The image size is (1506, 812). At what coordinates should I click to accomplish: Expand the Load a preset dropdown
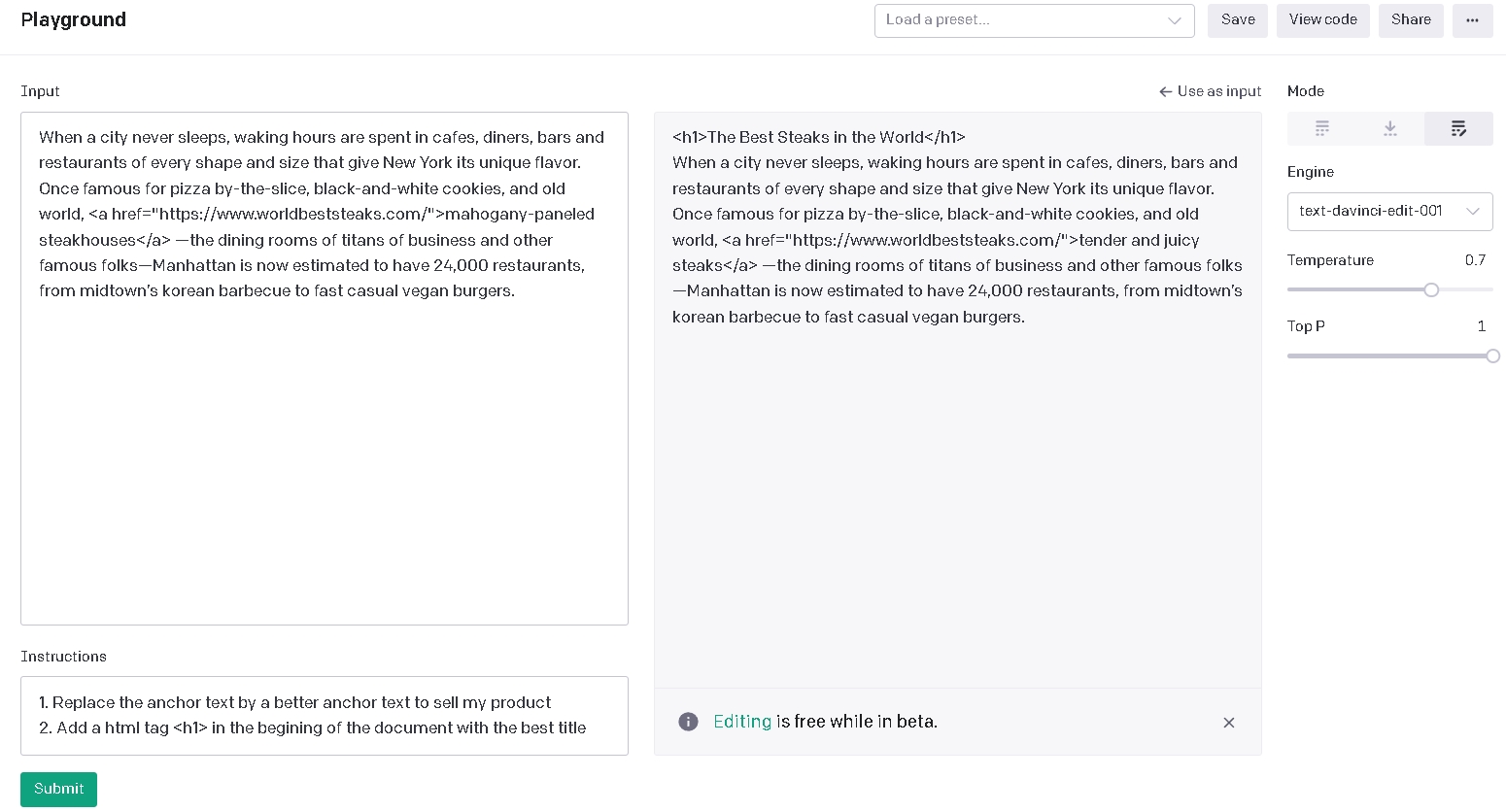[x=1020, y=20]
